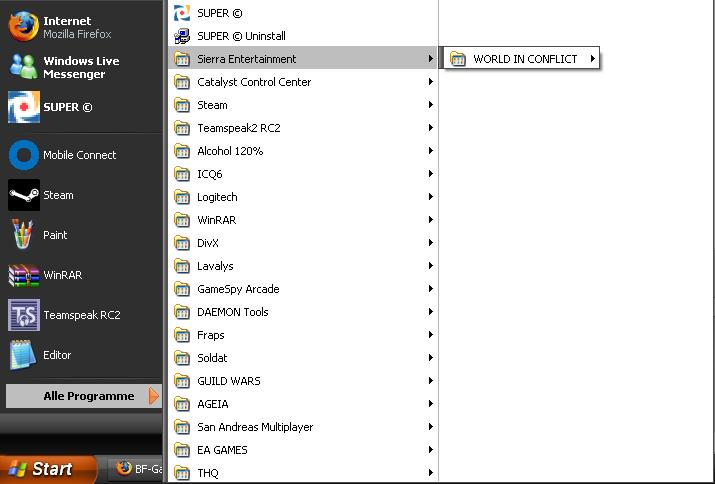The image size is (715, 484).
Task: Expand the Soldat submenu arrow
Action: 430,358
